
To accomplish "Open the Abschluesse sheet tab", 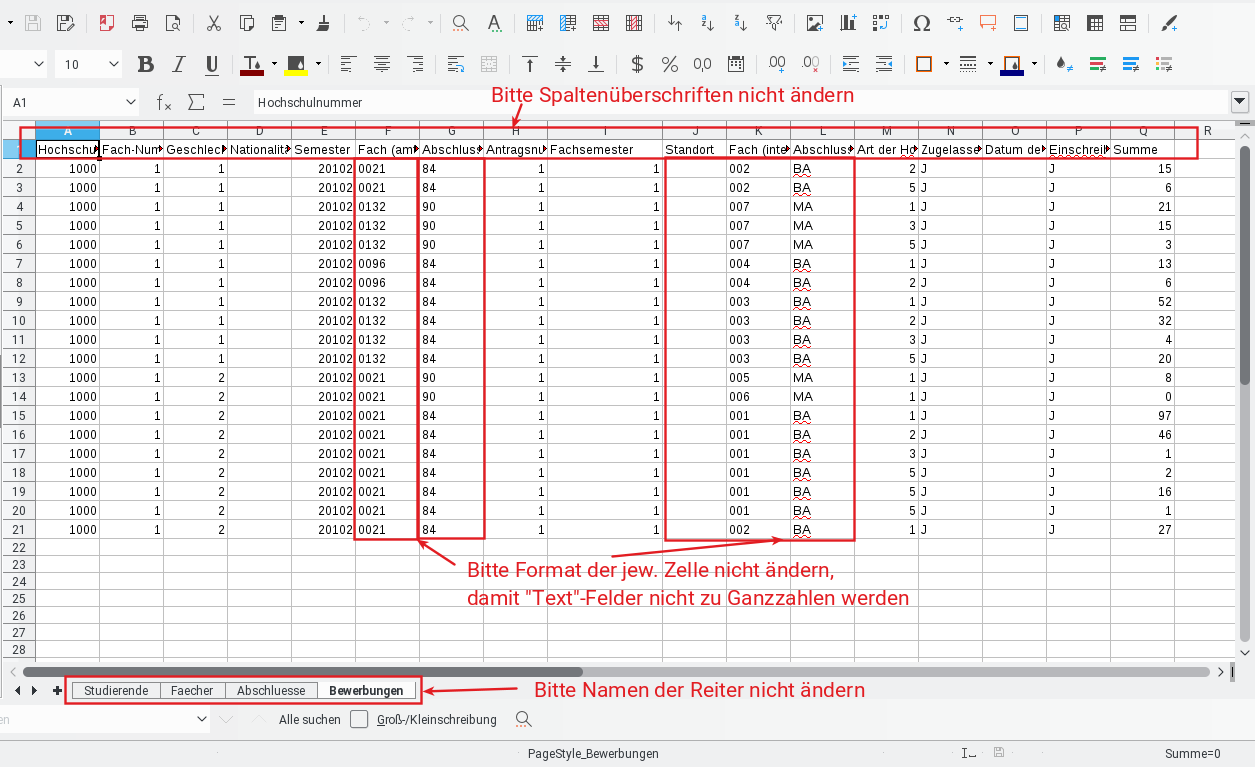I will tap(271, 690).
